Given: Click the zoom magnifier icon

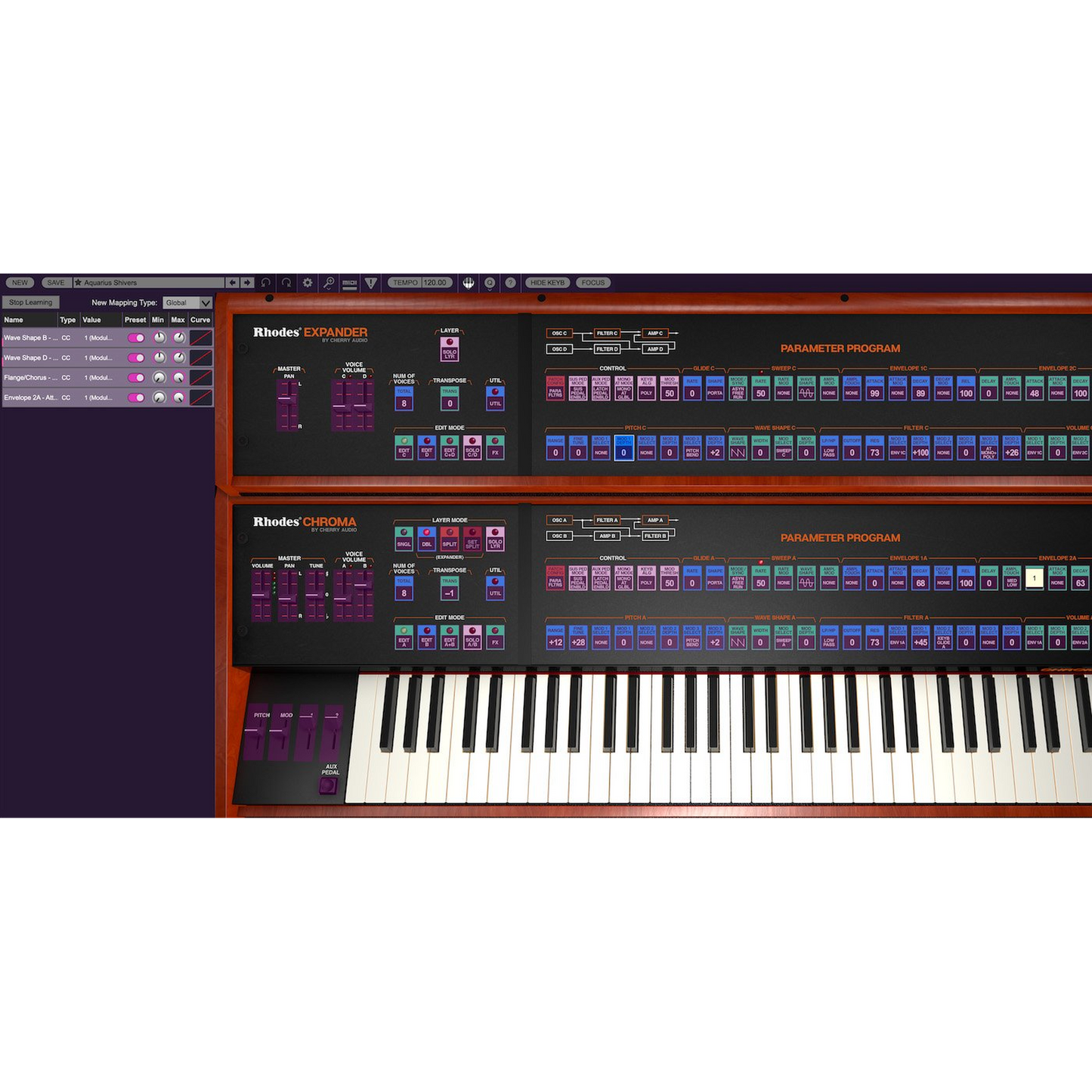Looking at the screenshot, I should click(329, 283).
